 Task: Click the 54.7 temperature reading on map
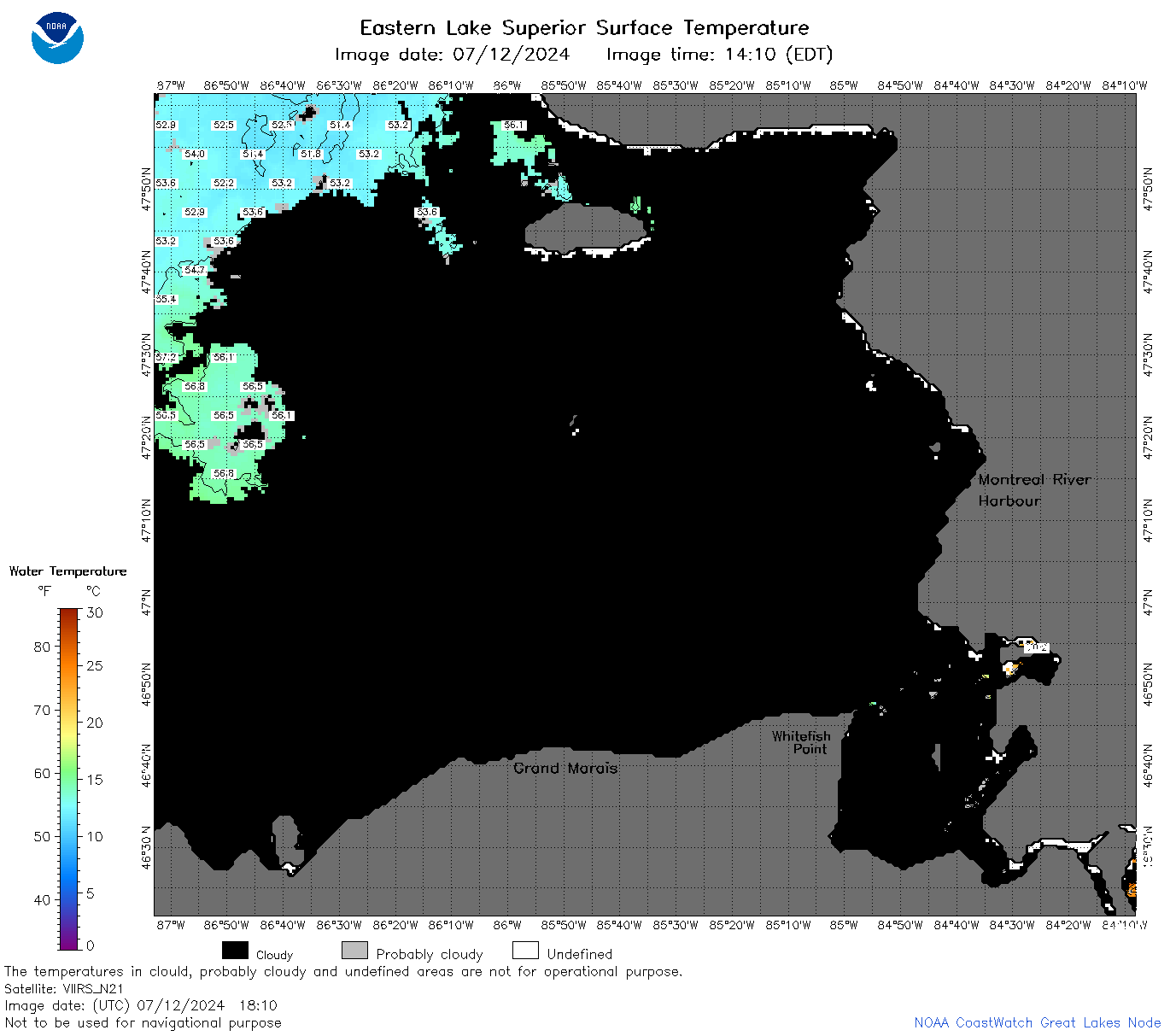click(195, 271)
